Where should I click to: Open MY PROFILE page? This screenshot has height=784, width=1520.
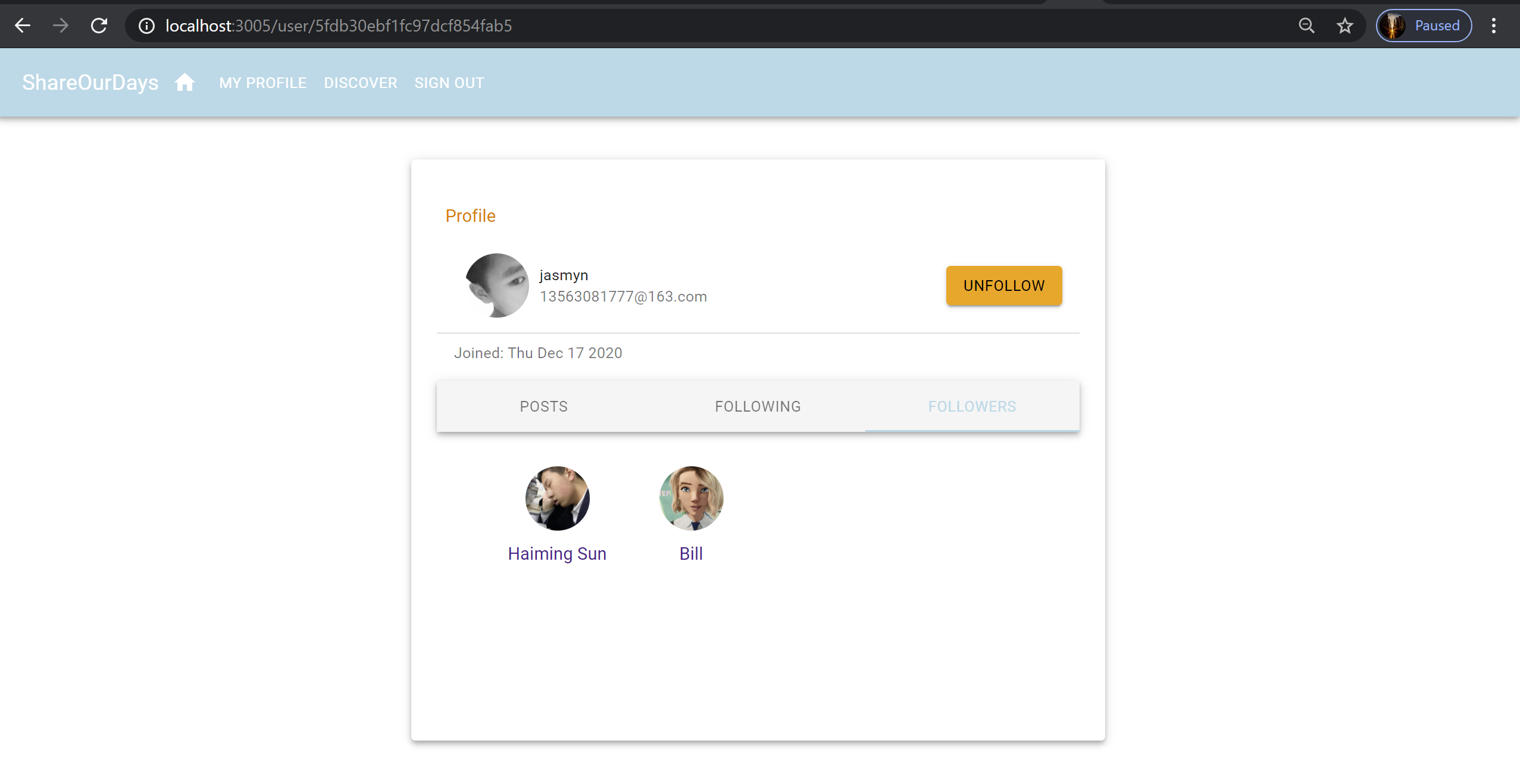click(262, 83)
